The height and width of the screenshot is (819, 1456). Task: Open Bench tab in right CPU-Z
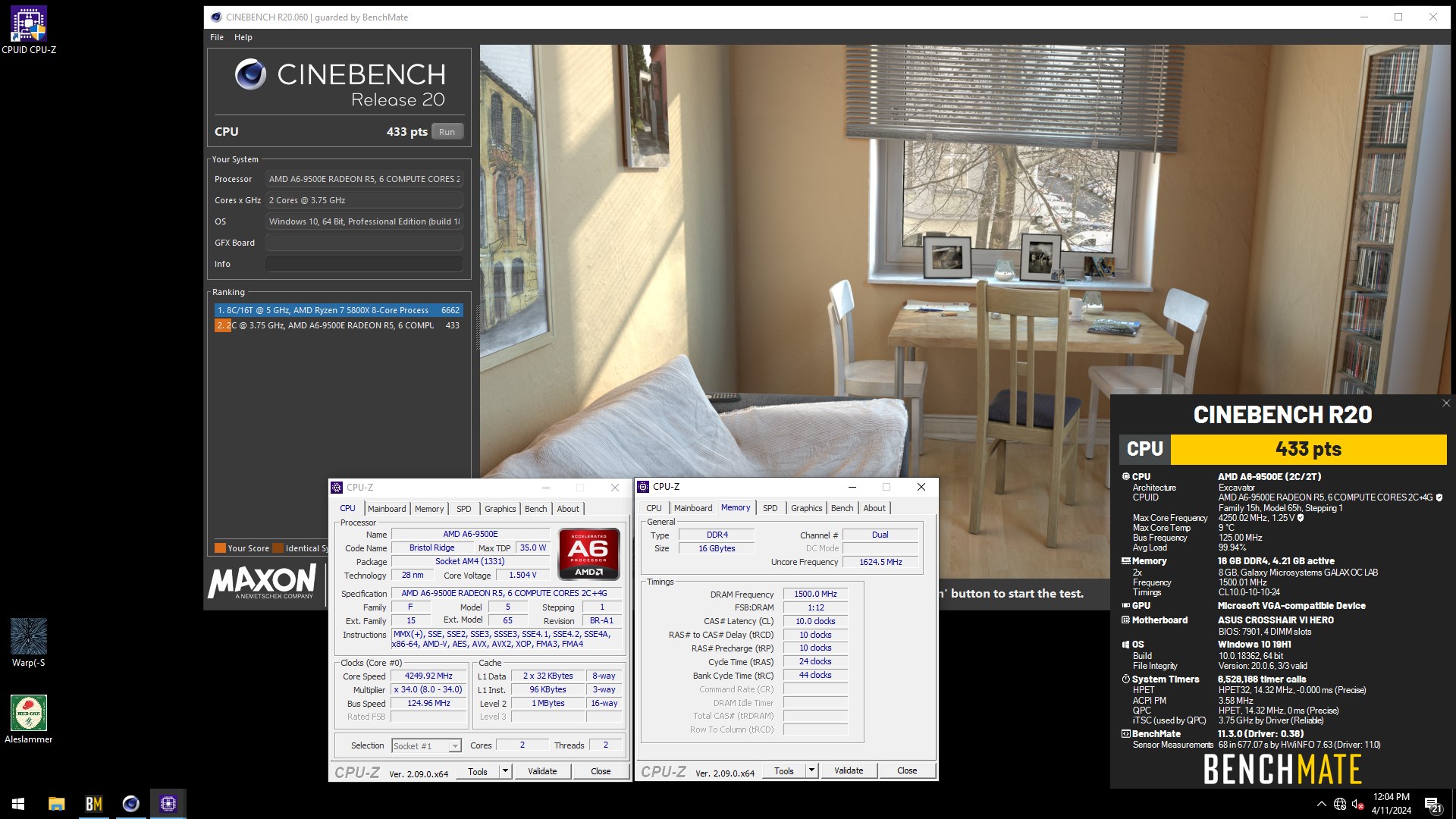[843, 508]
